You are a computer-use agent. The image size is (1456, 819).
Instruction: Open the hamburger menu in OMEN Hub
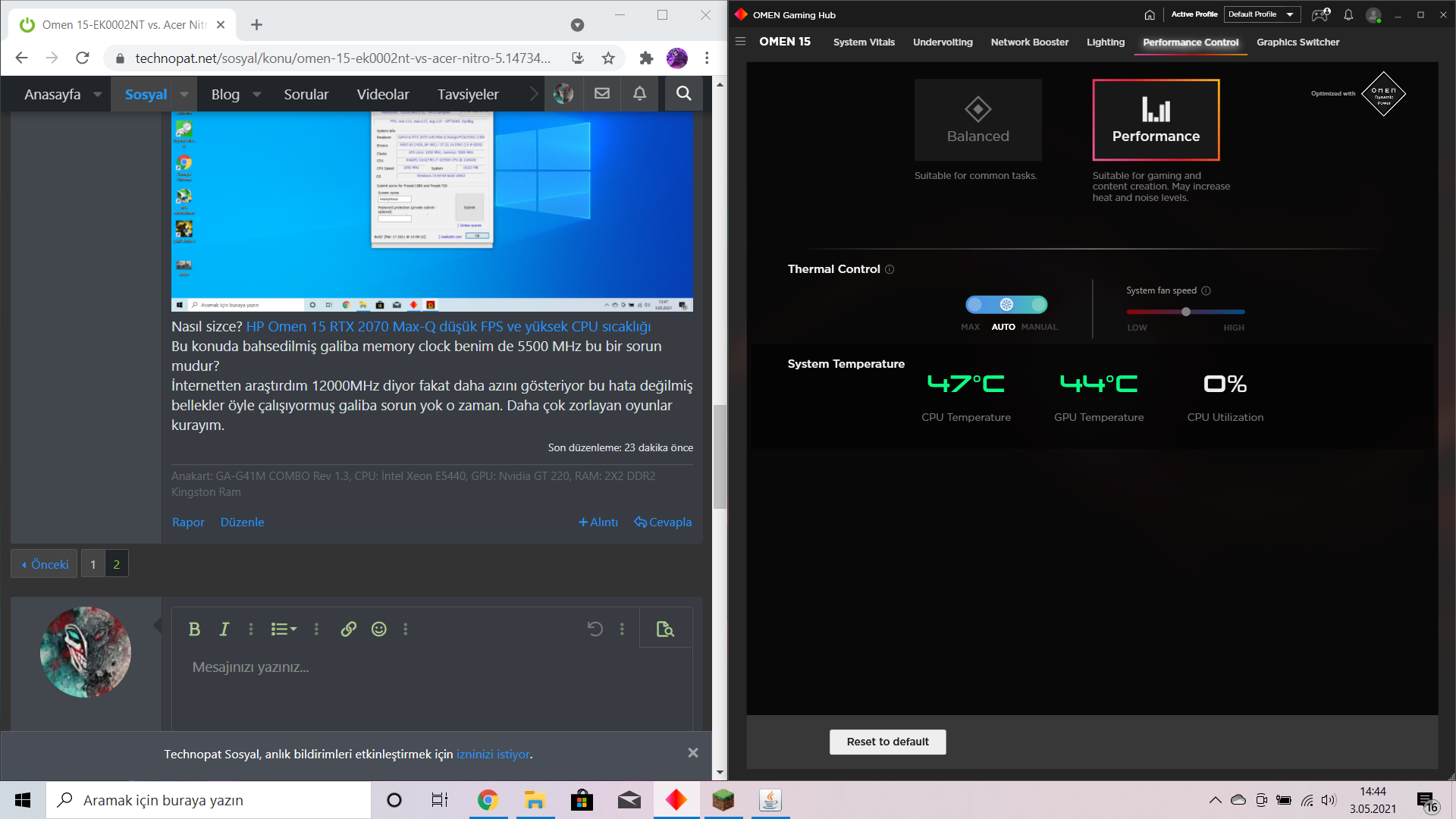click(x=741, y=42)
